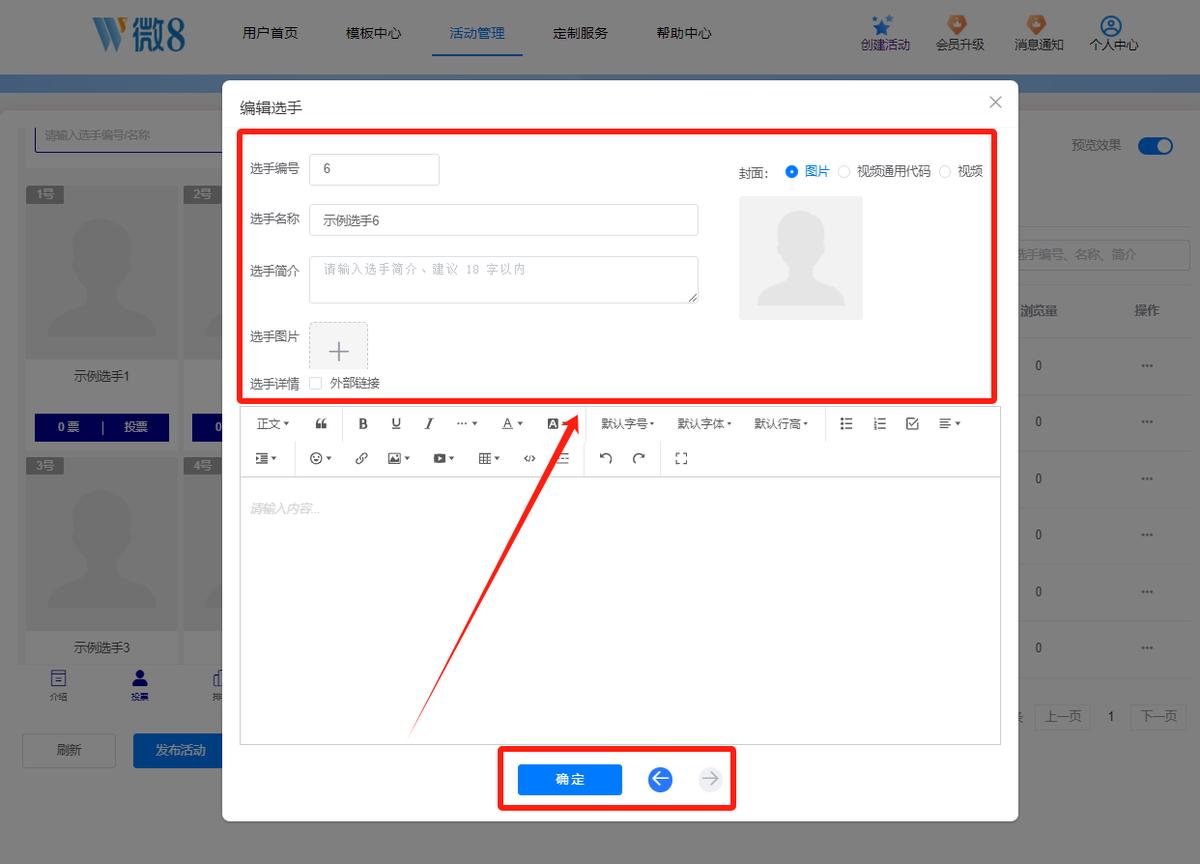Select 视频通用代码 as cover type
Screen dimensions: 1200x864
coord(844,171)
